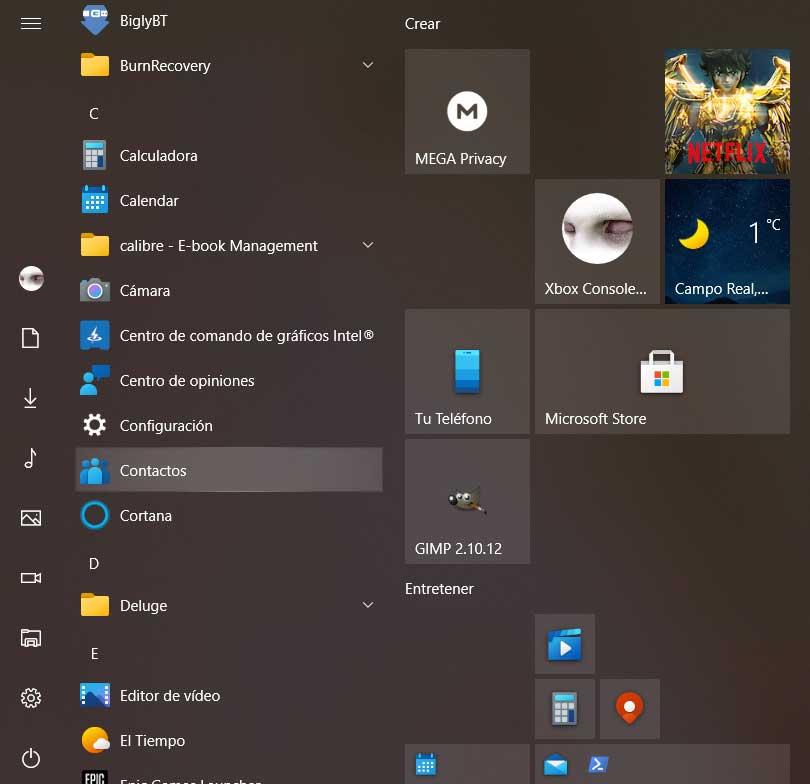Open the Microsoft Store tile
810x784 pixels.
662,371
